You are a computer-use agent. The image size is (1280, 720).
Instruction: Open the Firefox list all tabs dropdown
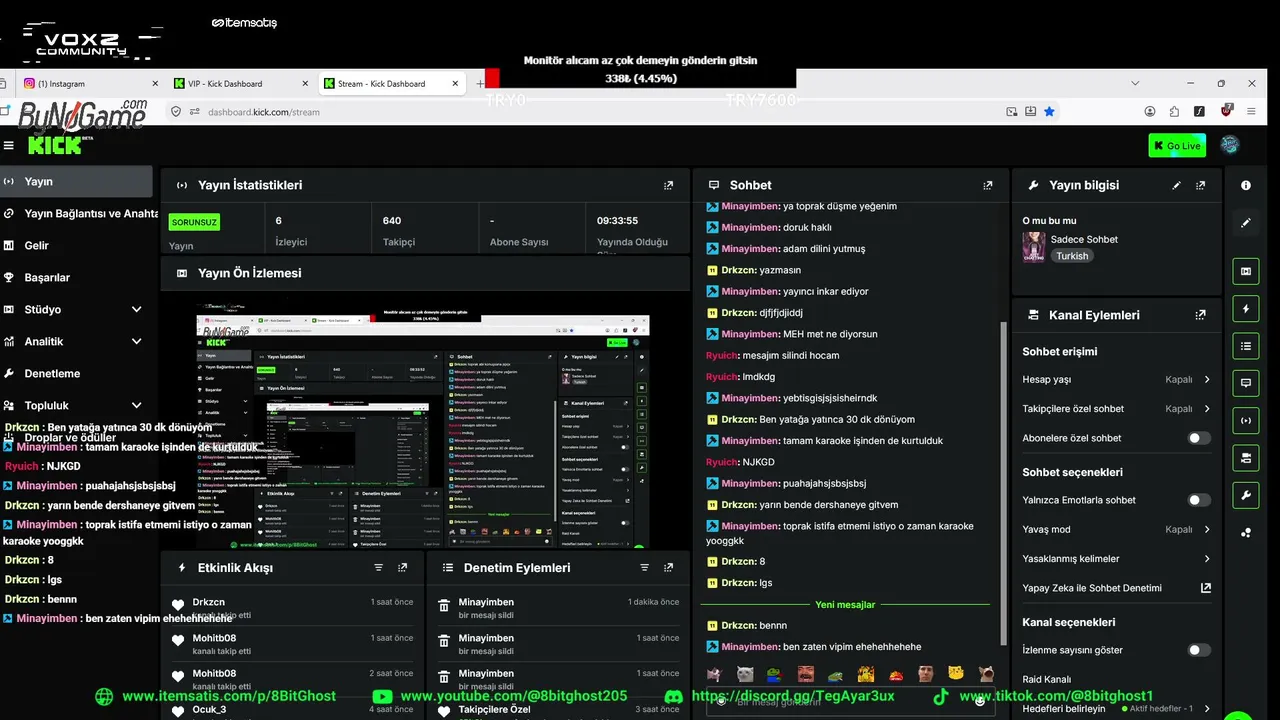(1135, 83)
